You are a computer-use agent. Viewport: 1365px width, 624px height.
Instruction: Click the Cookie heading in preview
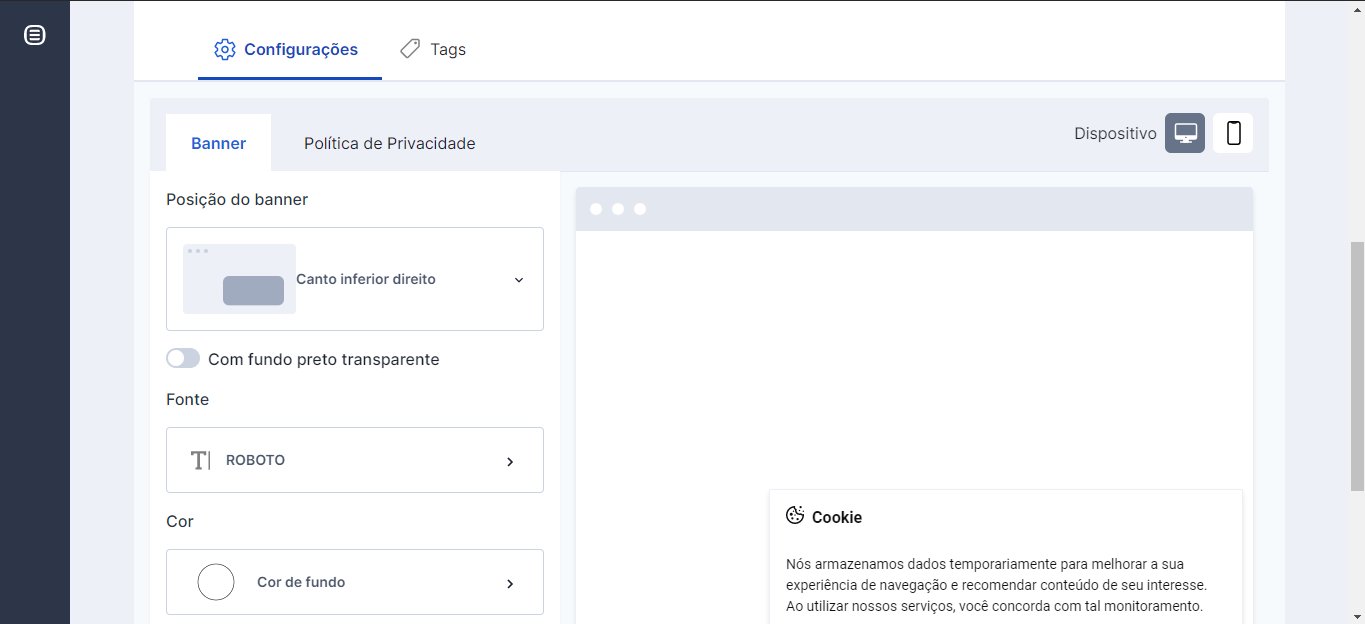(x=837, y=517)
